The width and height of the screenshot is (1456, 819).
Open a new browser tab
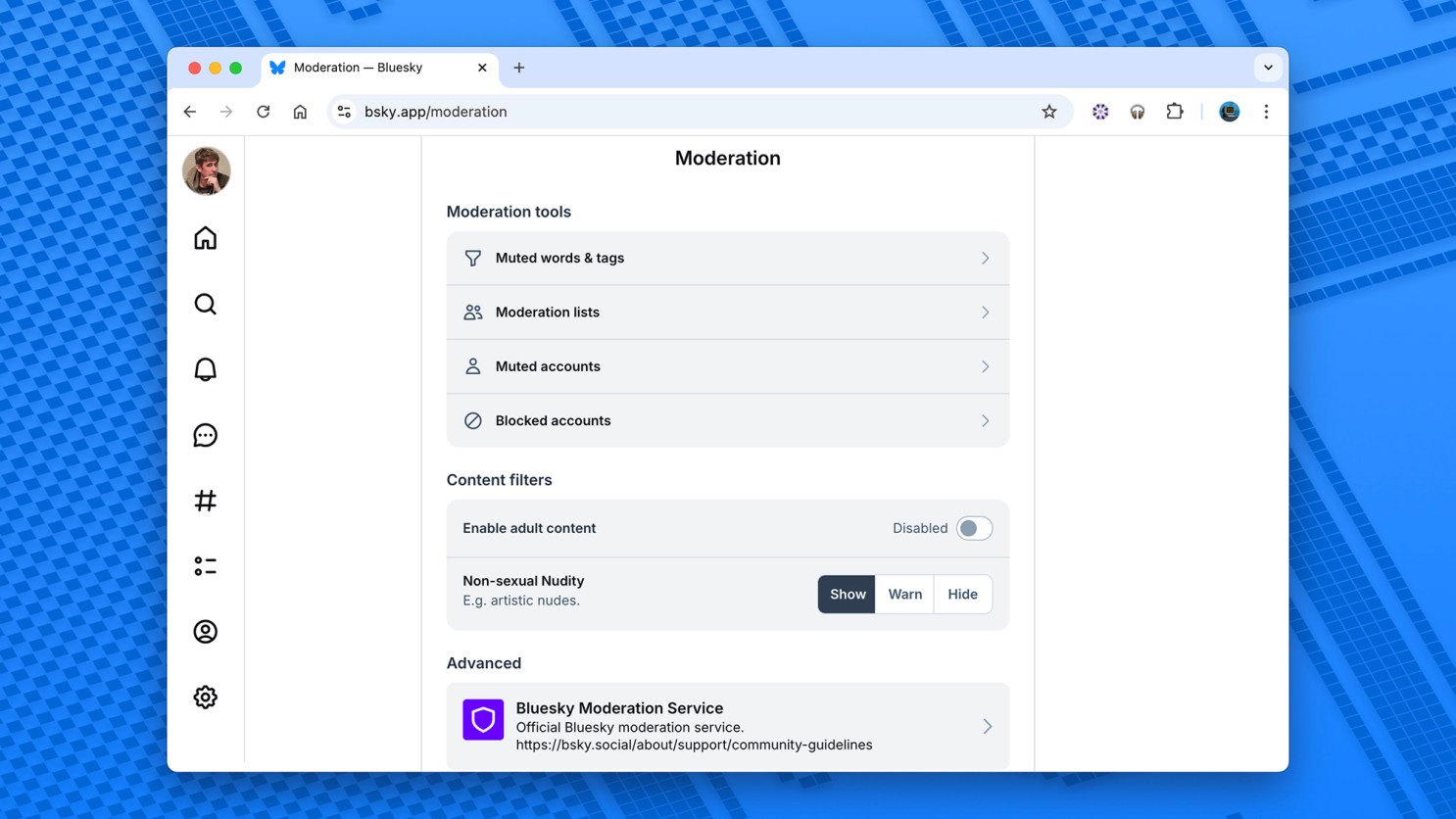coord(519,68)
